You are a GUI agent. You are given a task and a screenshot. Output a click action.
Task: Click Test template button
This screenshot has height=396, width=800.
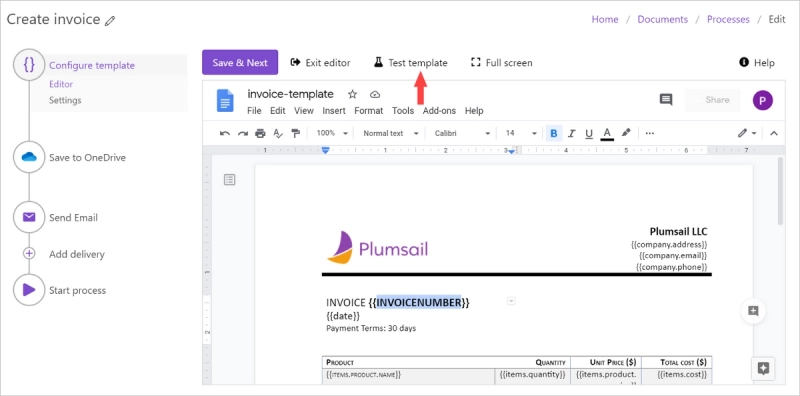click(x=410, y=63)
